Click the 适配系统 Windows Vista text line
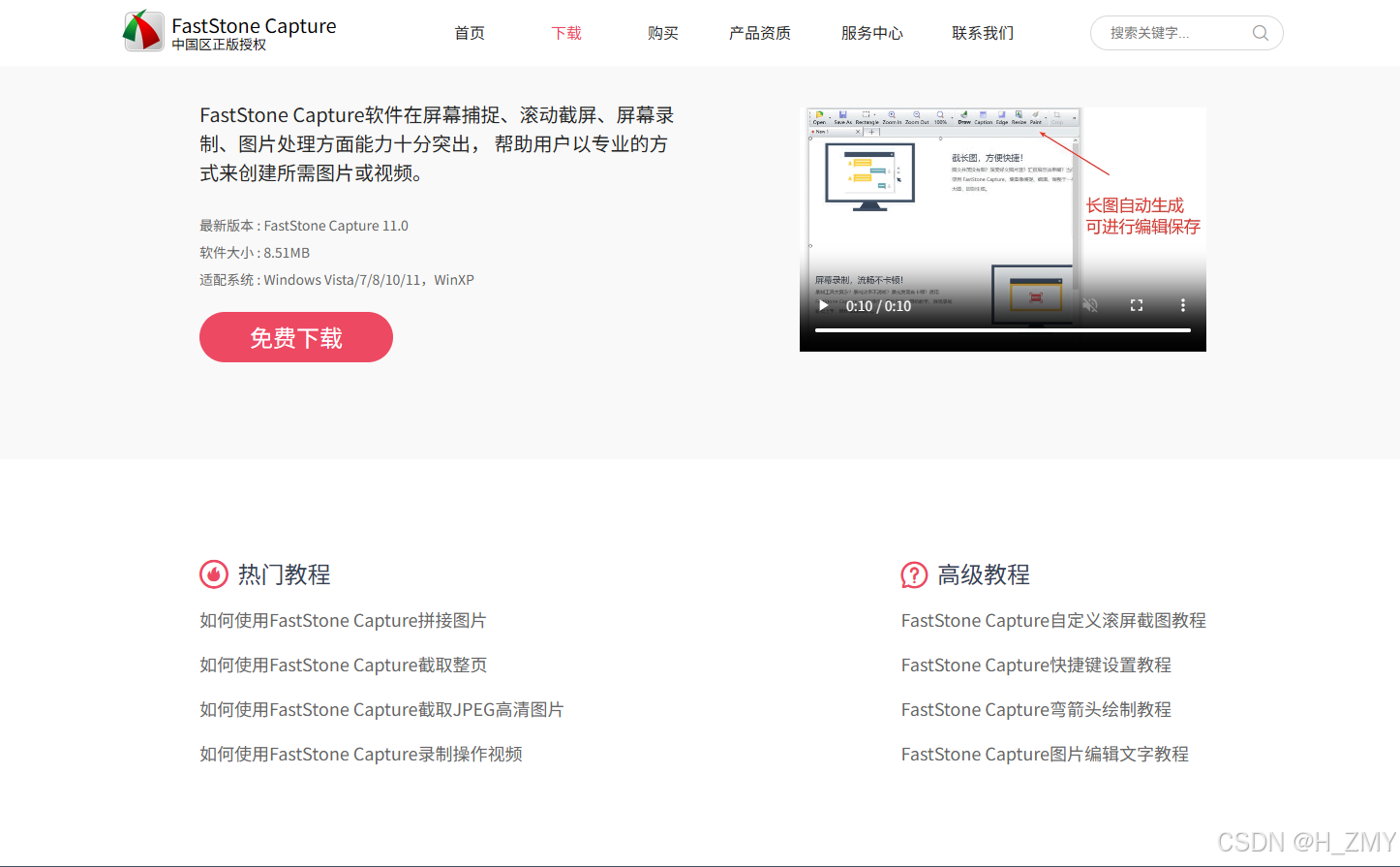The height and width of the screenshot is (867, 1400). click(x=337, y=280)
